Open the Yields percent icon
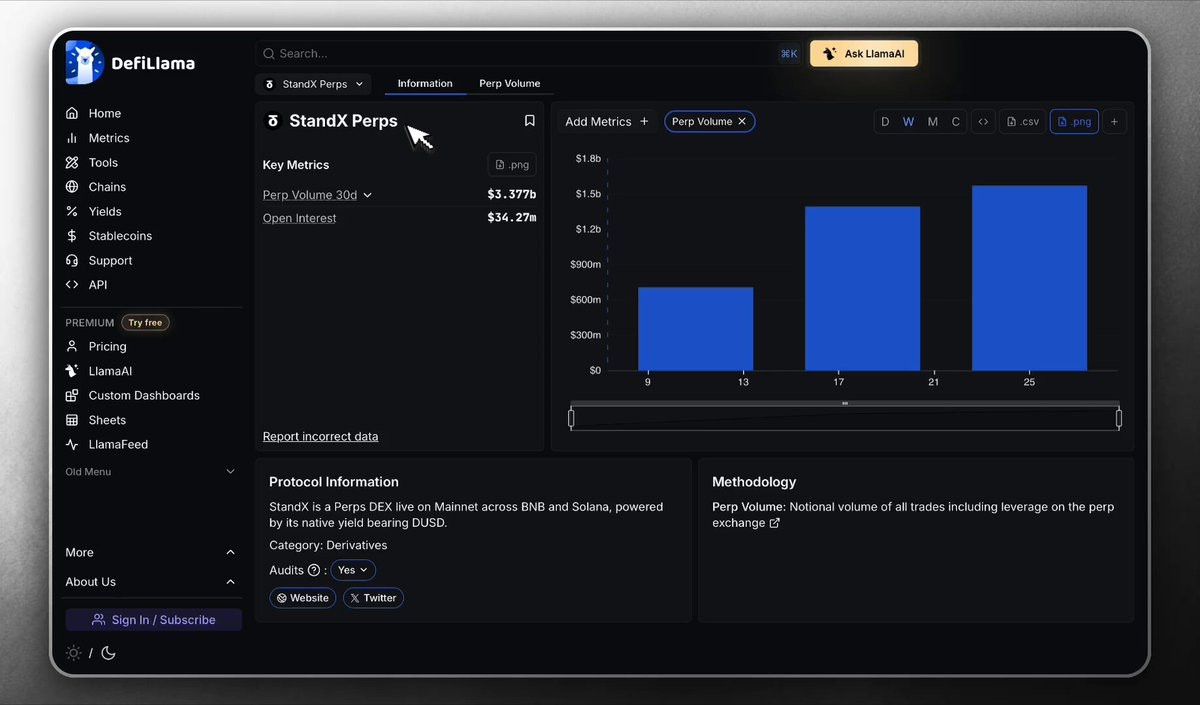The image size is (1200, 705). [x=72, y=211]
